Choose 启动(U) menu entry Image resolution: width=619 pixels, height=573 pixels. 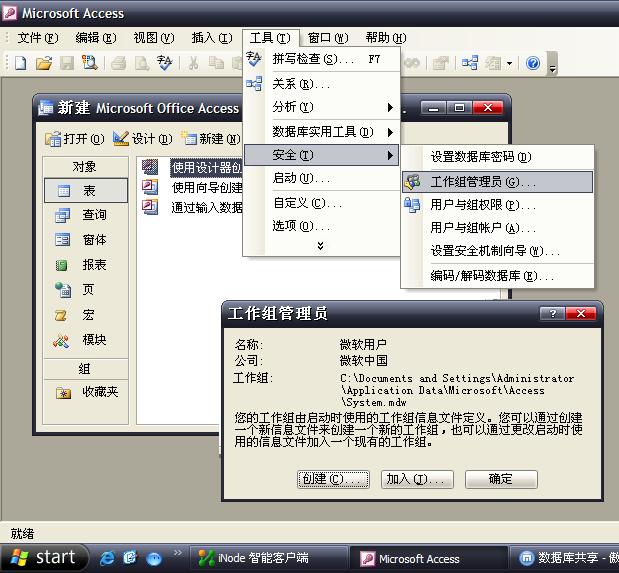[x=322, y=178]
